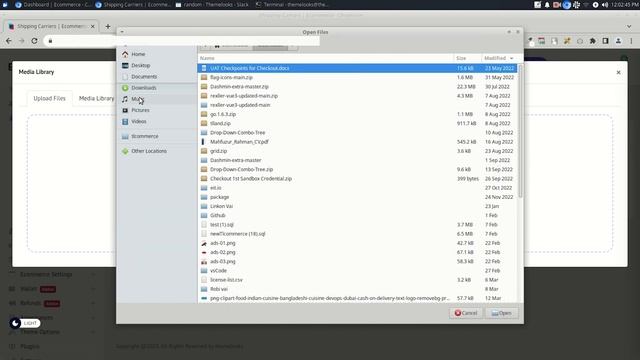Select Linkon Vai folder
Viewport: 640px width, 360px height.
[x=357, y=206]
